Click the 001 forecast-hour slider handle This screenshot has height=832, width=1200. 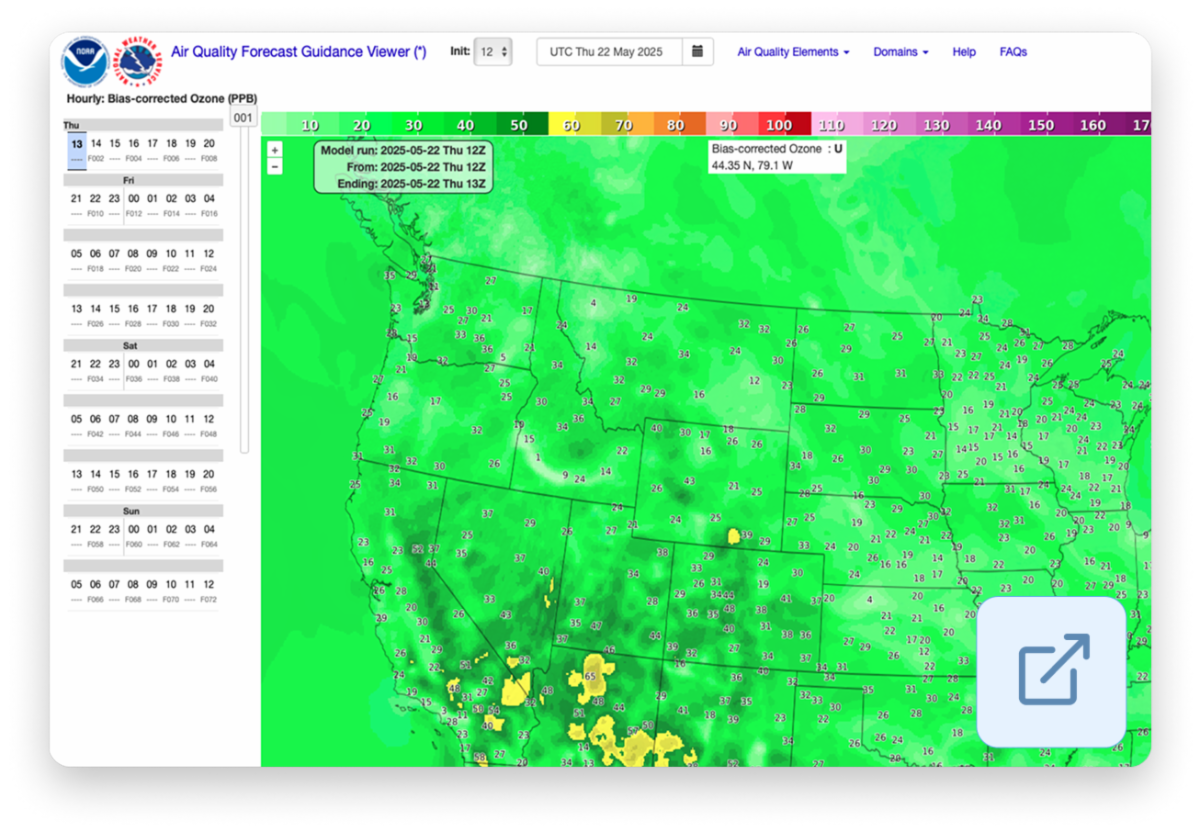click(x=244, y=118)
